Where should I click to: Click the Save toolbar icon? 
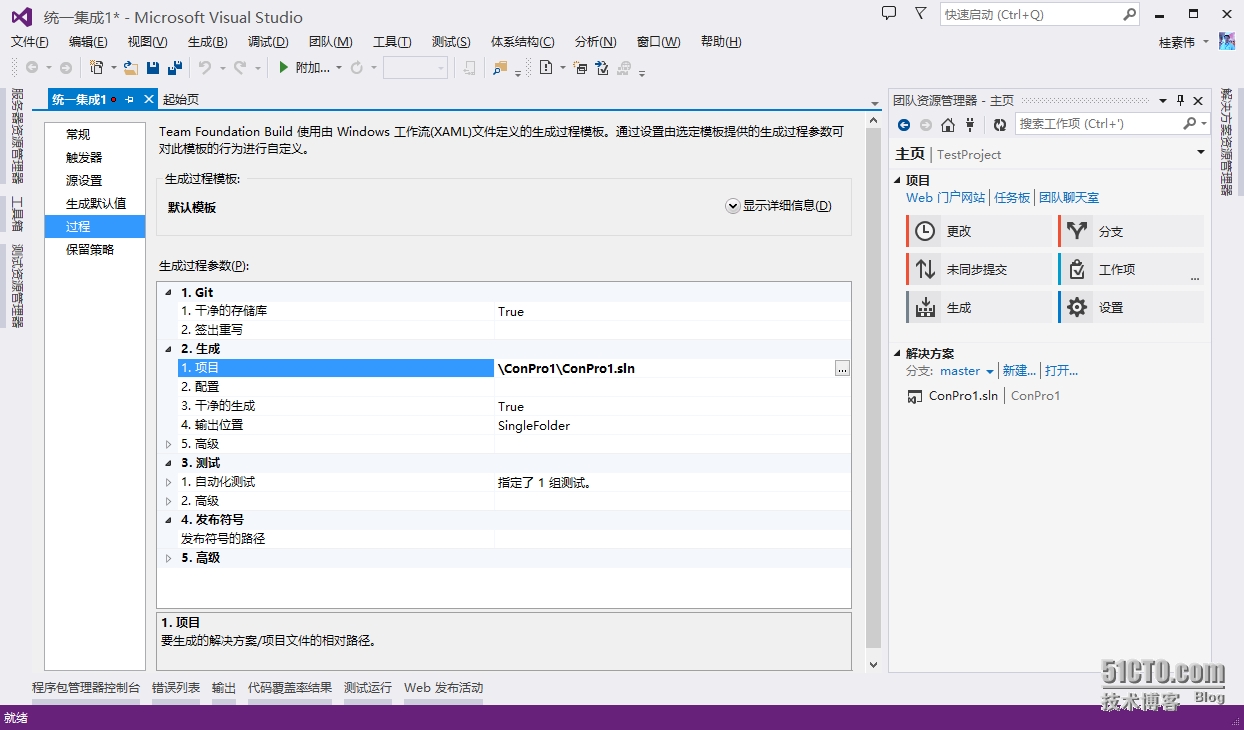click(153, 68)
